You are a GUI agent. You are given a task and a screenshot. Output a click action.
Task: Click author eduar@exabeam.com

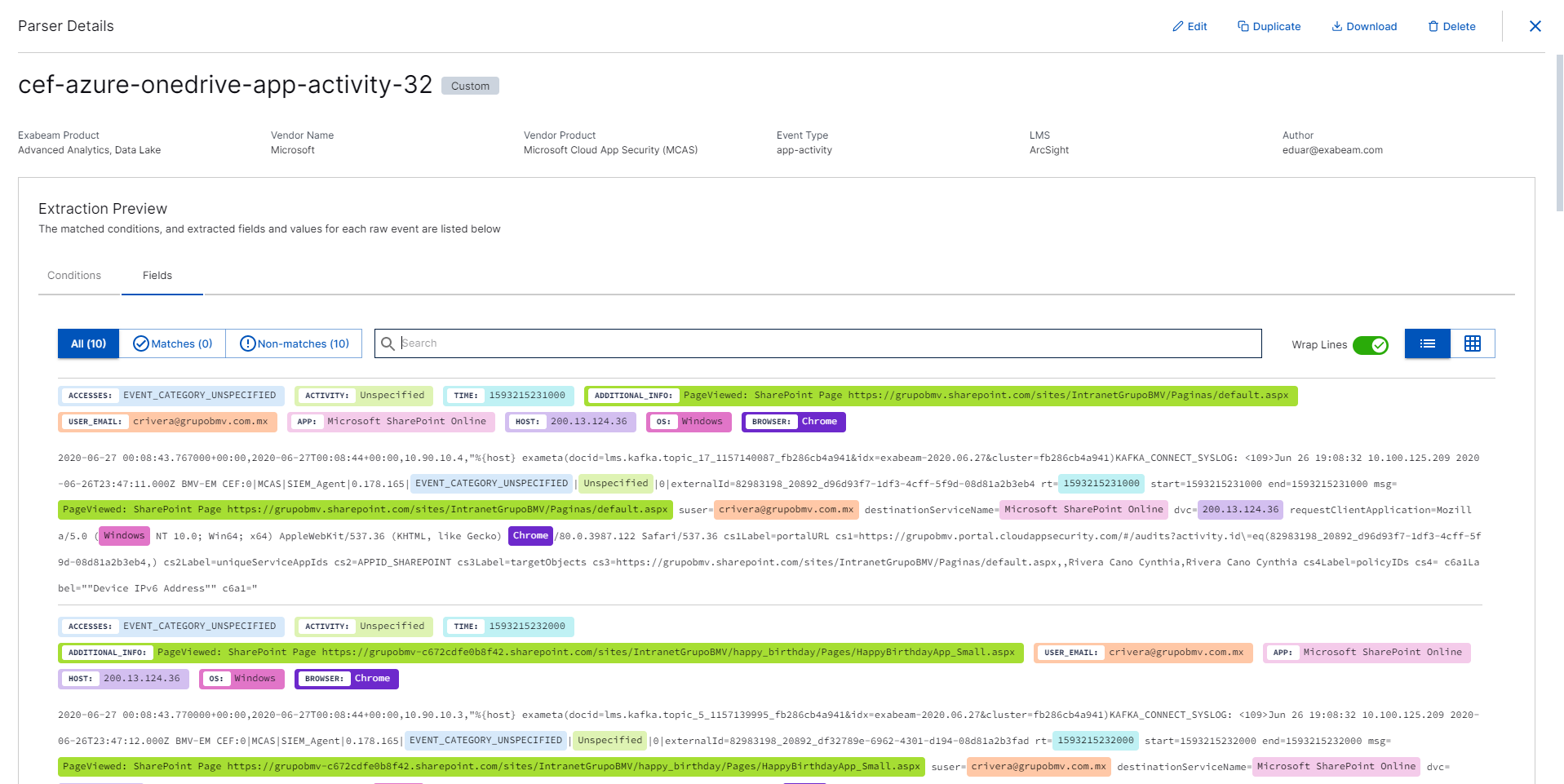[1332, 150]
